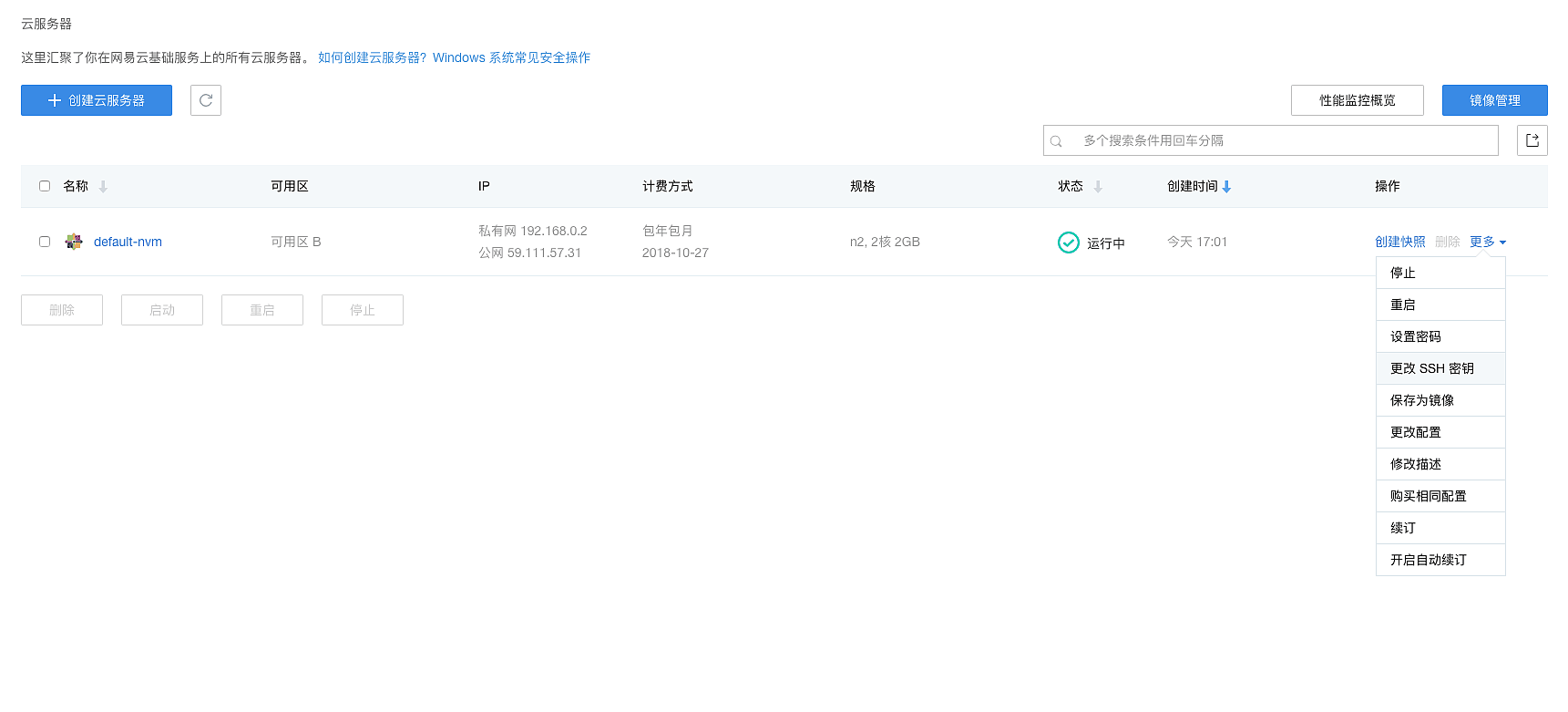The image size is (1568, 712).
Task: Click the 创建云服务器 button
Action: click(x=97, y=100)
